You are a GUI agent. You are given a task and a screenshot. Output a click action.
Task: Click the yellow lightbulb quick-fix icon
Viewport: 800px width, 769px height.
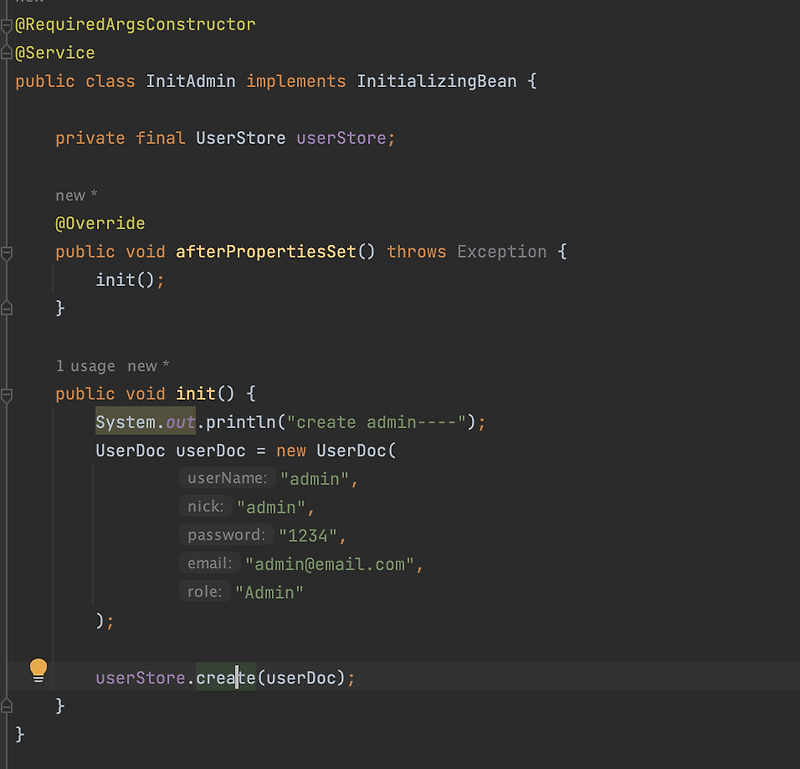[38, 670]
